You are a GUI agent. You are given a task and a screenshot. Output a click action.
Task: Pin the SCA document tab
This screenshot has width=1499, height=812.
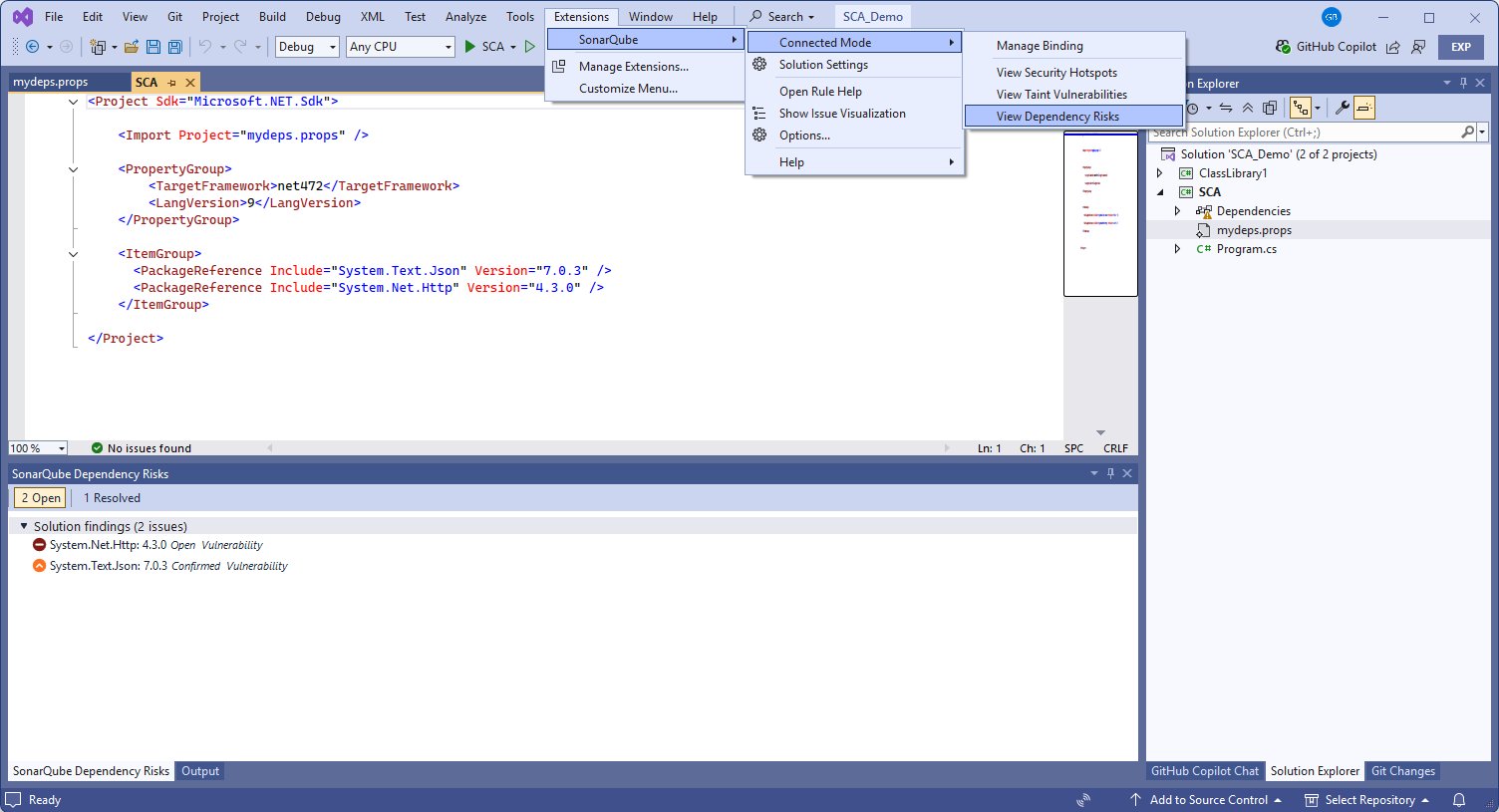tap(171, 83)
